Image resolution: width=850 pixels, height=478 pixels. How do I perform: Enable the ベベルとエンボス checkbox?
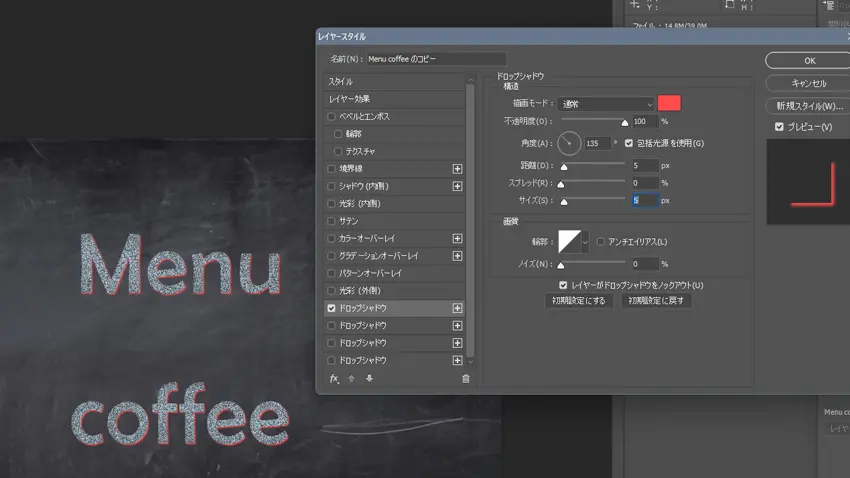[332, 117]
